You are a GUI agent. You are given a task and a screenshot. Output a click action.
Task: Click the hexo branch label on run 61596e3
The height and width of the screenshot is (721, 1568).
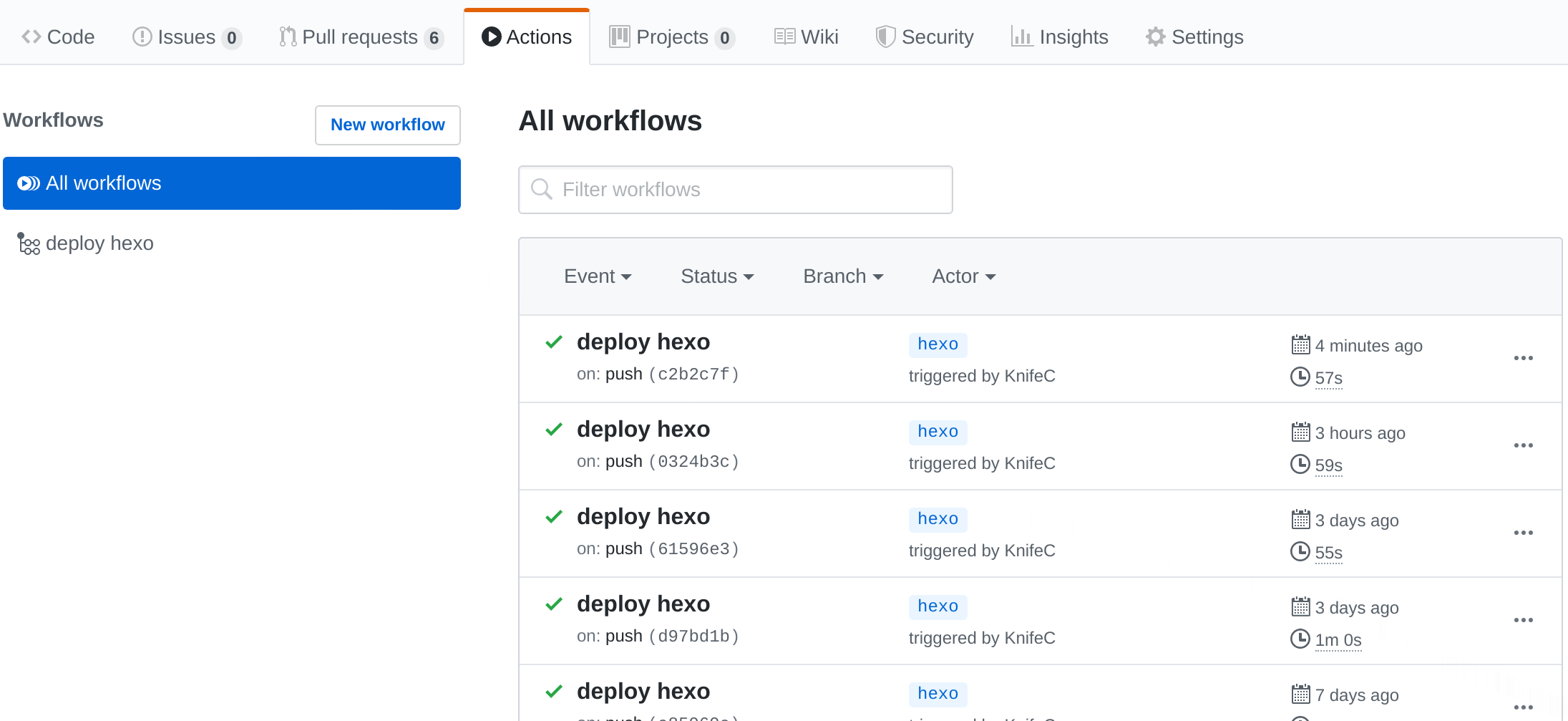point(938,519)
